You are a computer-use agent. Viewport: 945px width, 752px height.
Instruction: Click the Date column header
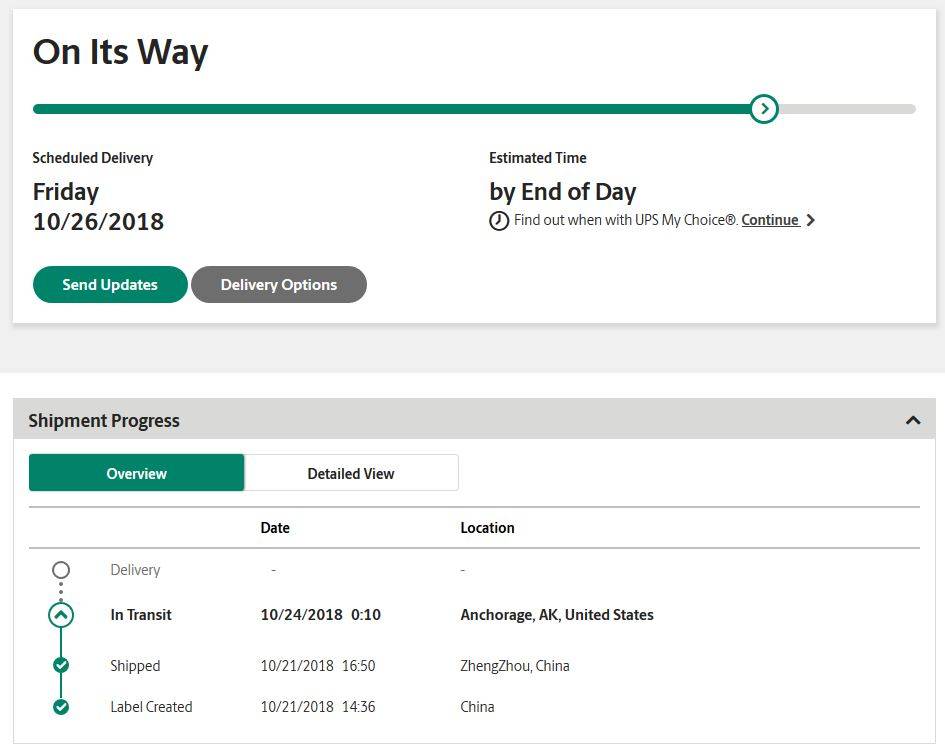(275, 528)
